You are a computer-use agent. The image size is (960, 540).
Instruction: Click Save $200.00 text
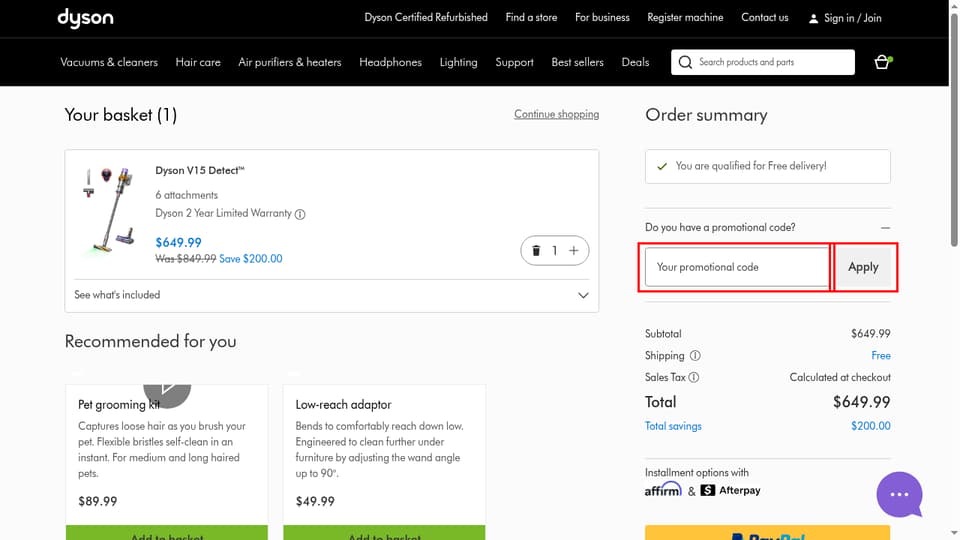[250, 259]
